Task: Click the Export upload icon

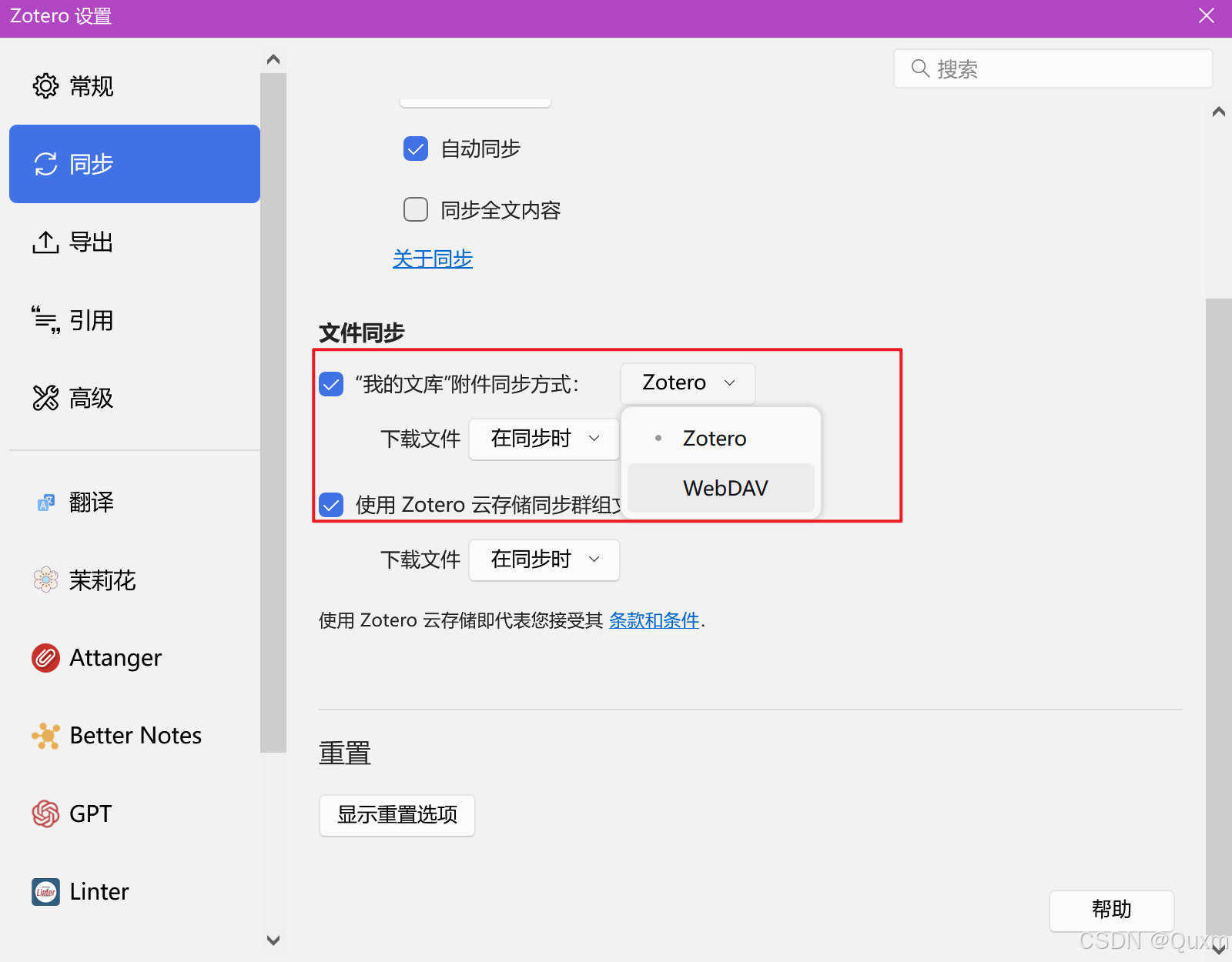Action: pos(45,242)
